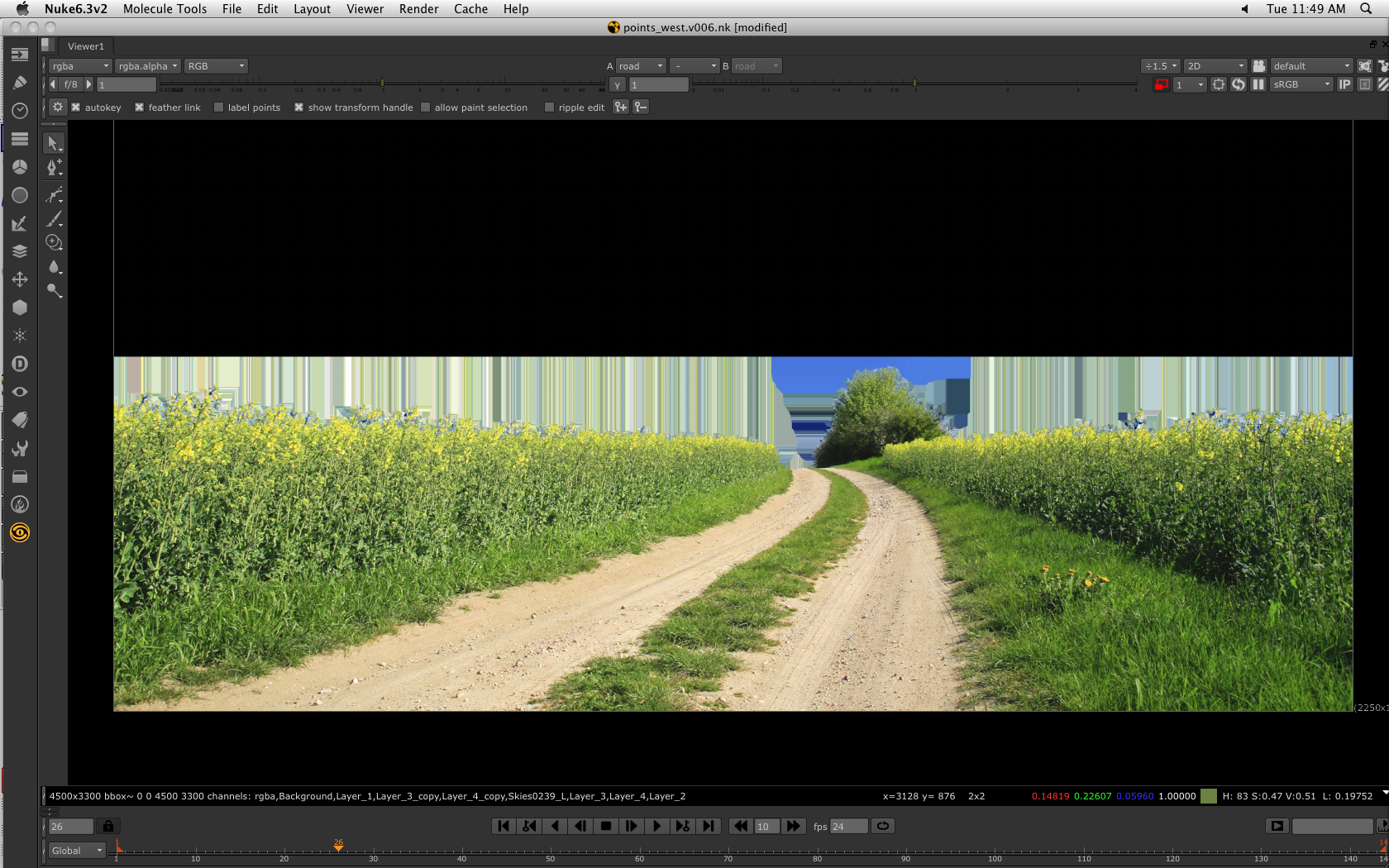Switch to the Viewer1 tab
The height and width of the screenshot is (868, 1389).
tap(86, 46)
